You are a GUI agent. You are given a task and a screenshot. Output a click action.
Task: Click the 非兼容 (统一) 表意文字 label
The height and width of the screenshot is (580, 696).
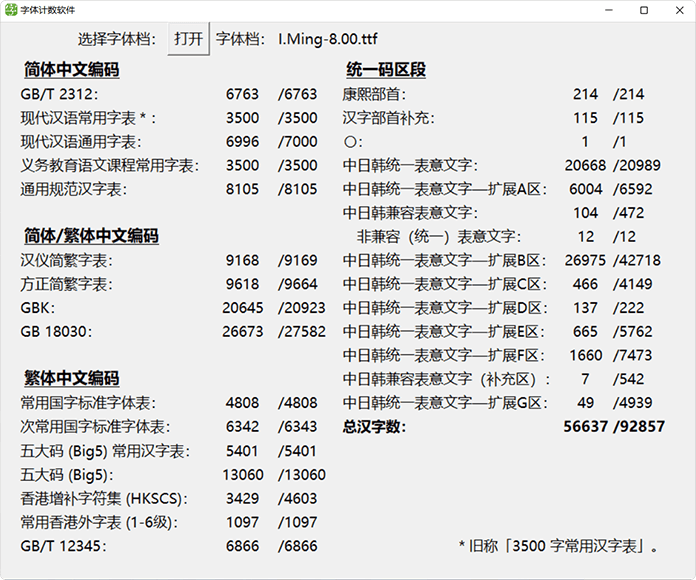coord(439,237)
